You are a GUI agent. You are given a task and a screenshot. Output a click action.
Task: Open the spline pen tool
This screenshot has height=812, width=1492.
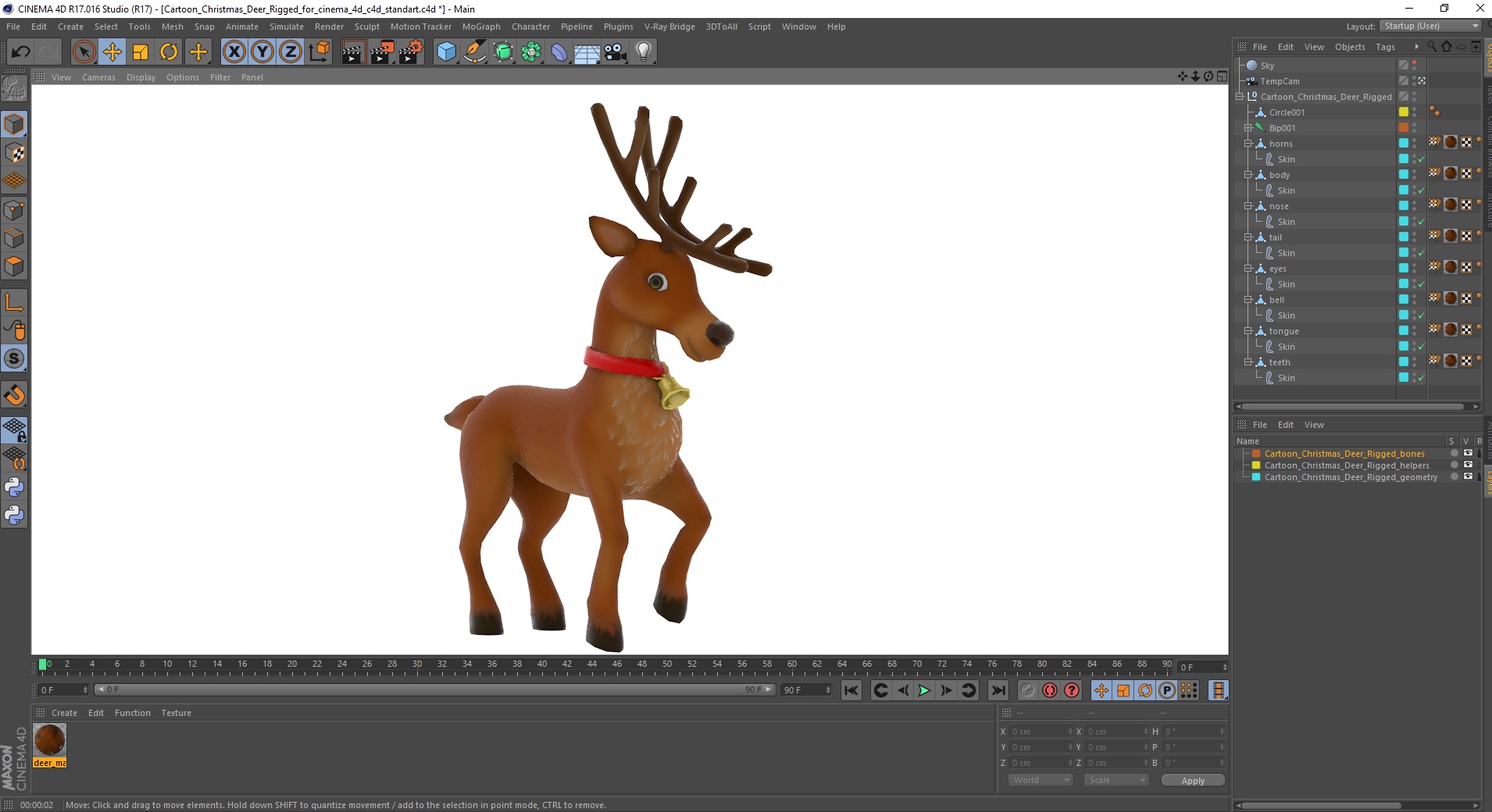tap(474, 52)
